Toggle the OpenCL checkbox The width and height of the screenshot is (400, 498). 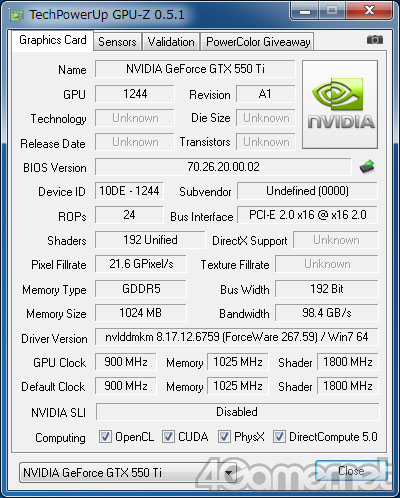click(x=105, y=436)
